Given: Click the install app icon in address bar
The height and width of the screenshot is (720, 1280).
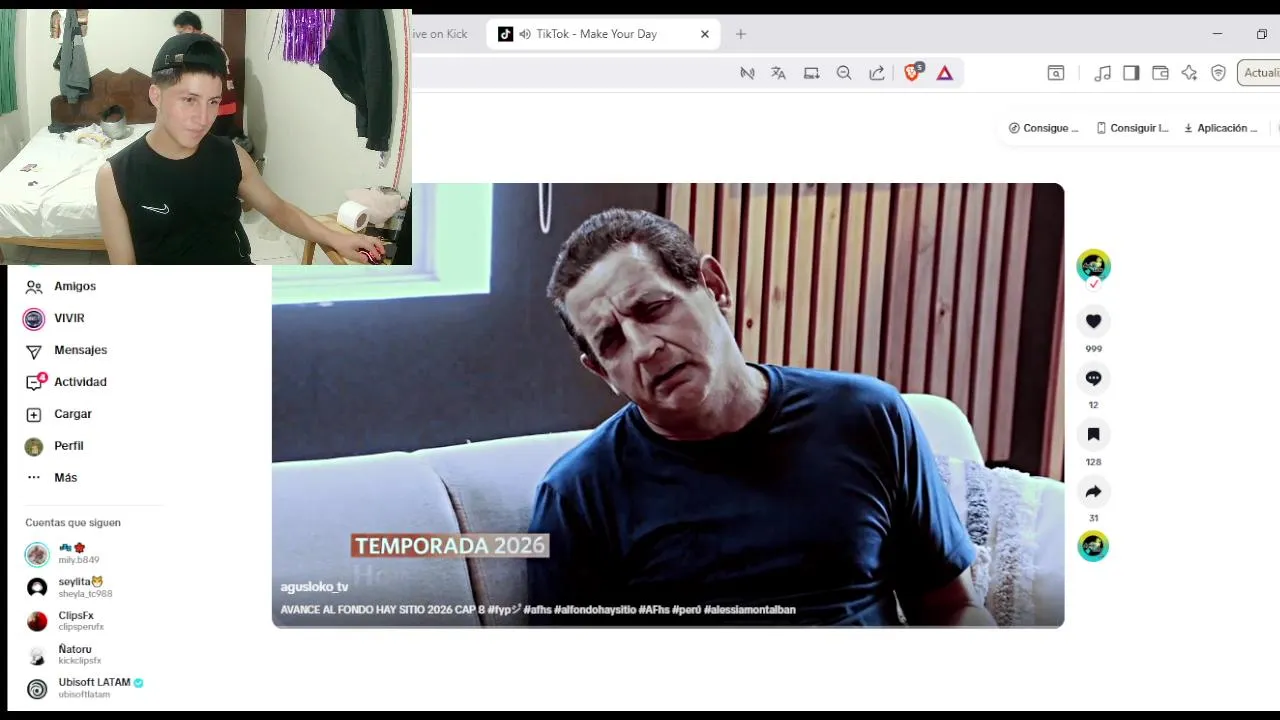Looking at the screenshot, I should tap(811, 73).
